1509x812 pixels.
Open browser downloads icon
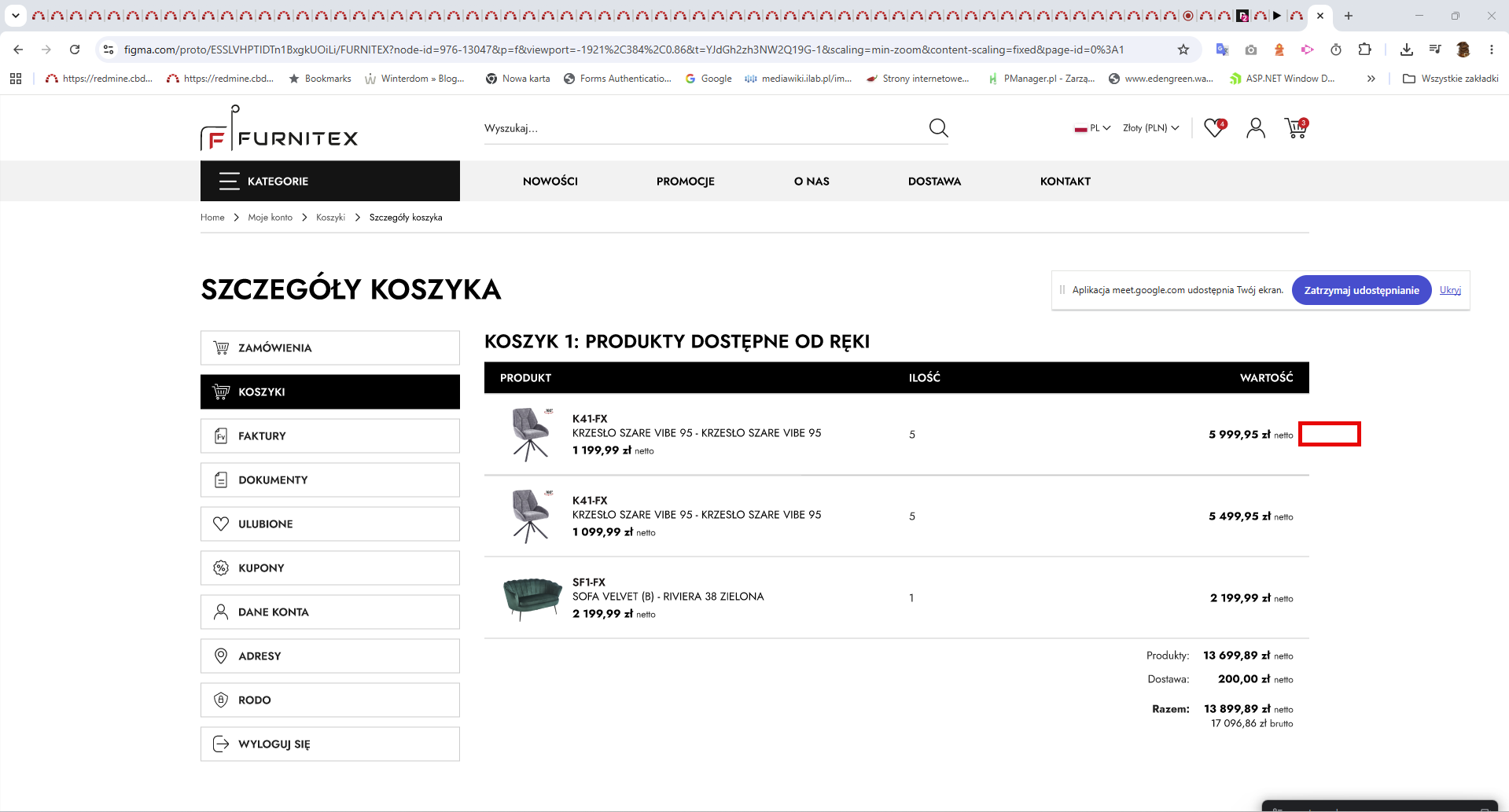1407,50
